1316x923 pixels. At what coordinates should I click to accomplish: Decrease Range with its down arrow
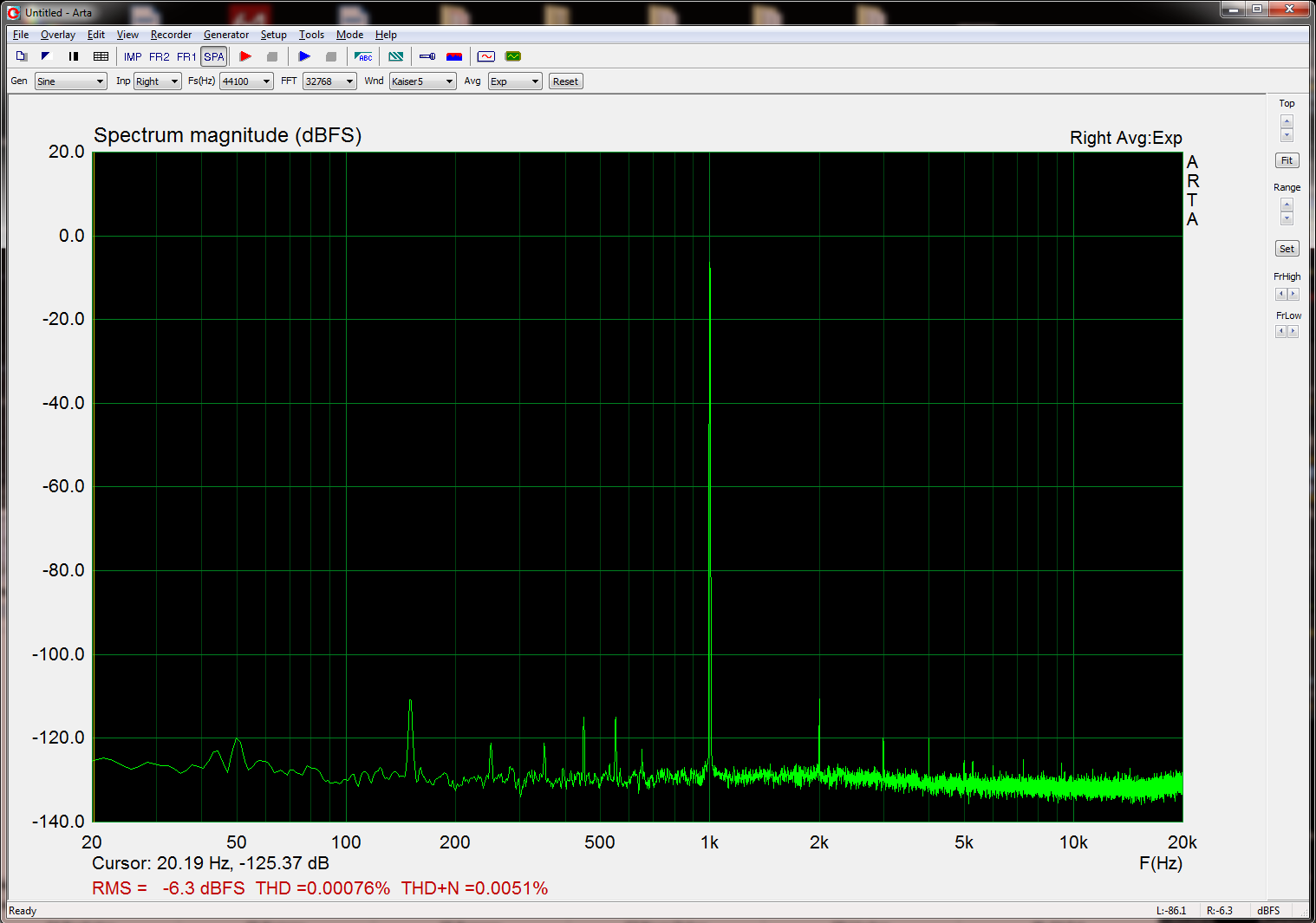point(1287,218)
